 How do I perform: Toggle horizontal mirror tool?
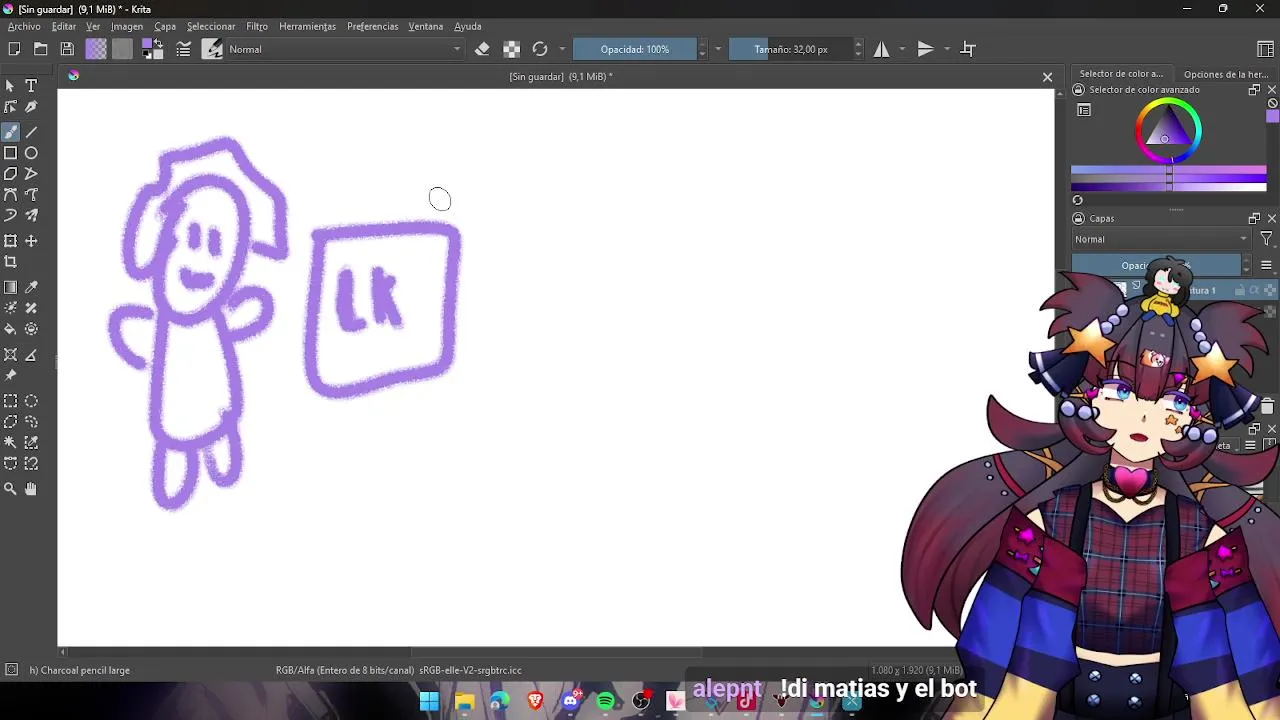881,49
